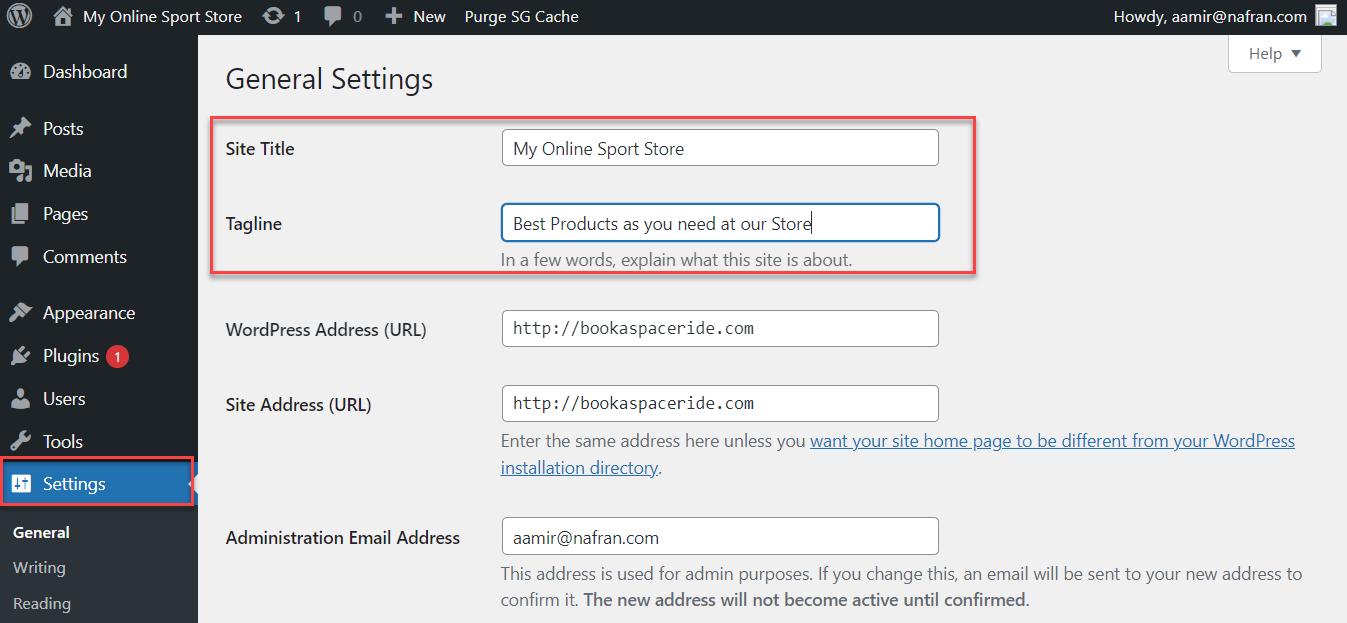Click the Plugins plug icon
Image resolution: width=1347 pixels, height=623 pixels.
pyautogui.click(x=20, y=356)
